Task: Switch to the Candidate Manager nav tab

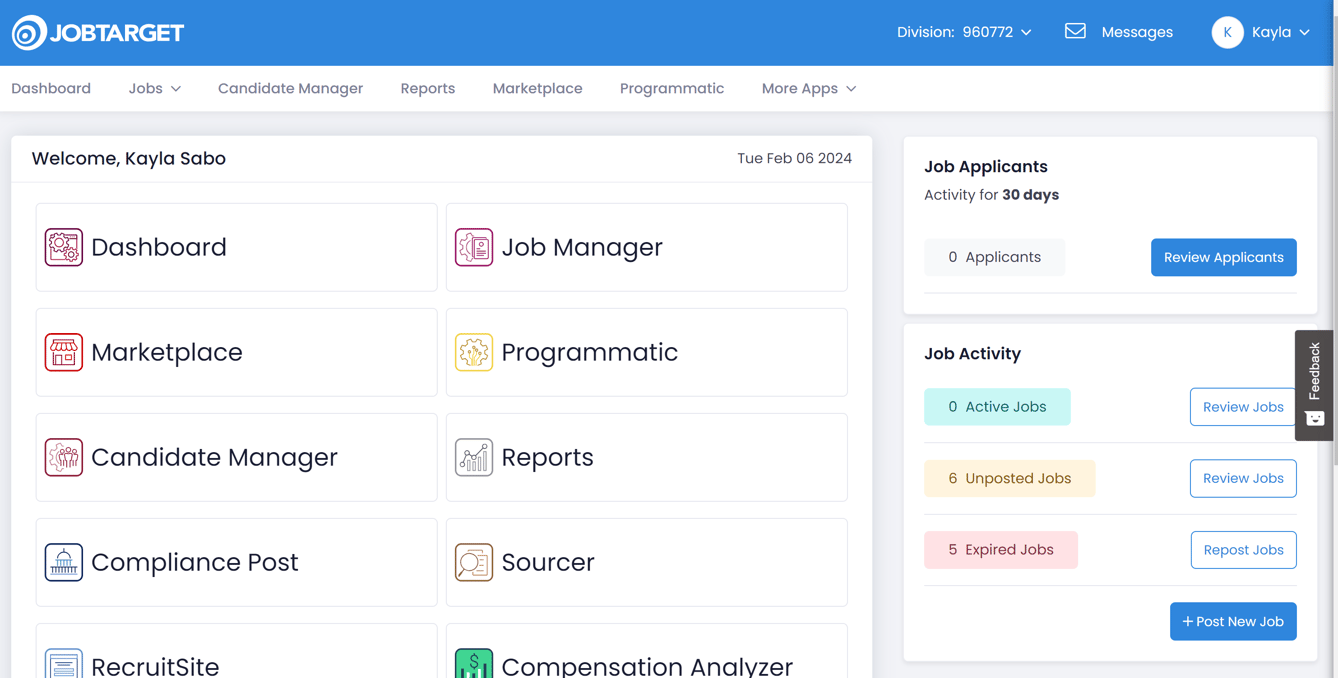Action: tap(290, 88)
